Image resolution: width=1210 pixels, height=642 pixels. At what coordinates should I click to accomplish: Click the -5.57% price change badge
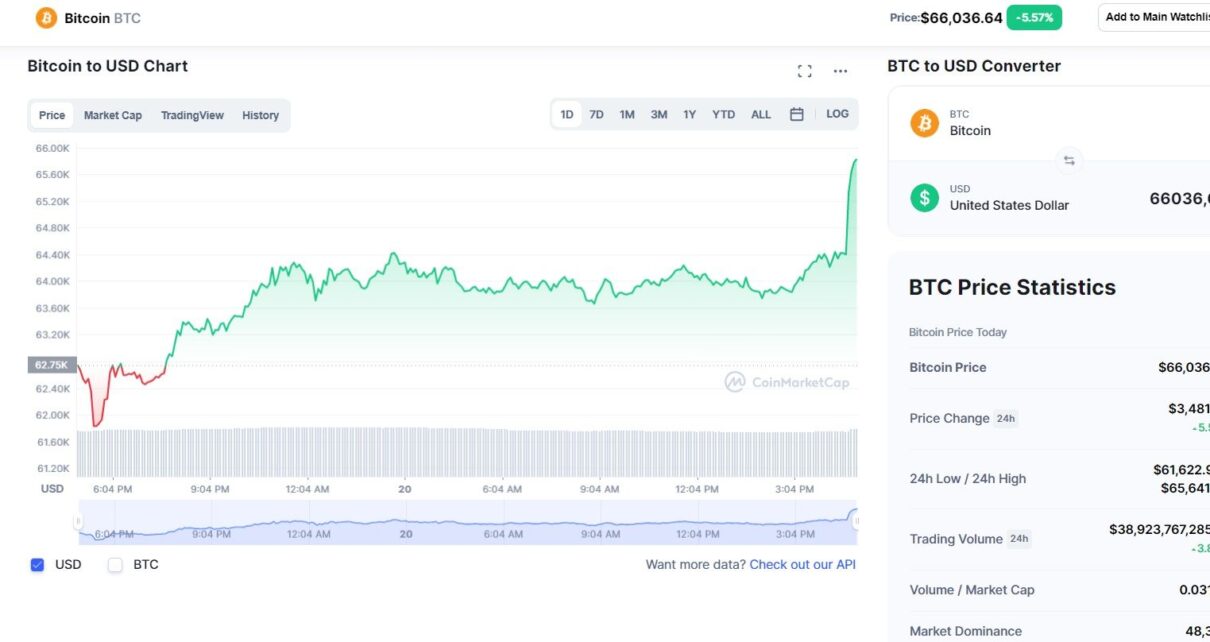1034,18
